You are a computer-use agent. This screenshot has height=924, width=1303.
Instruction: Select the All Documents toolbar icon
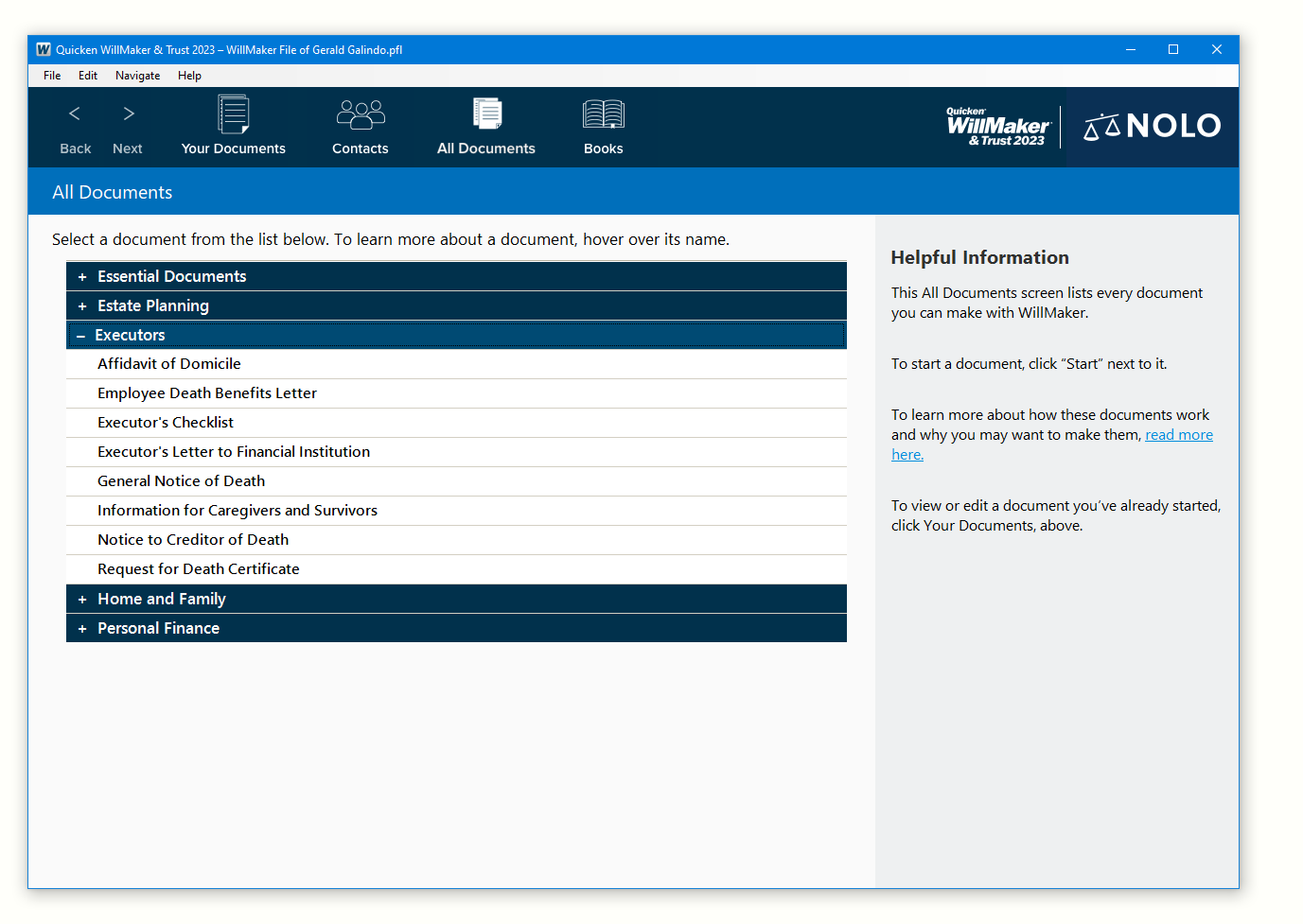[486, 115]
